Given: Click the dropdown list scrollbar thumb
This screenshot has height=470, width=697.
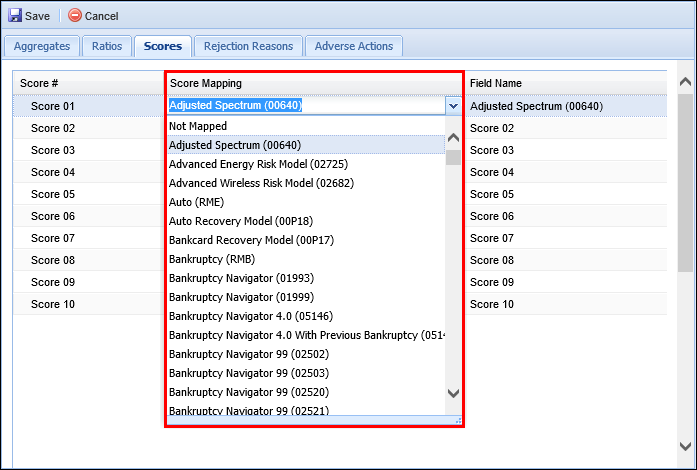Looking at the screenshot, I should click(453, 157).
